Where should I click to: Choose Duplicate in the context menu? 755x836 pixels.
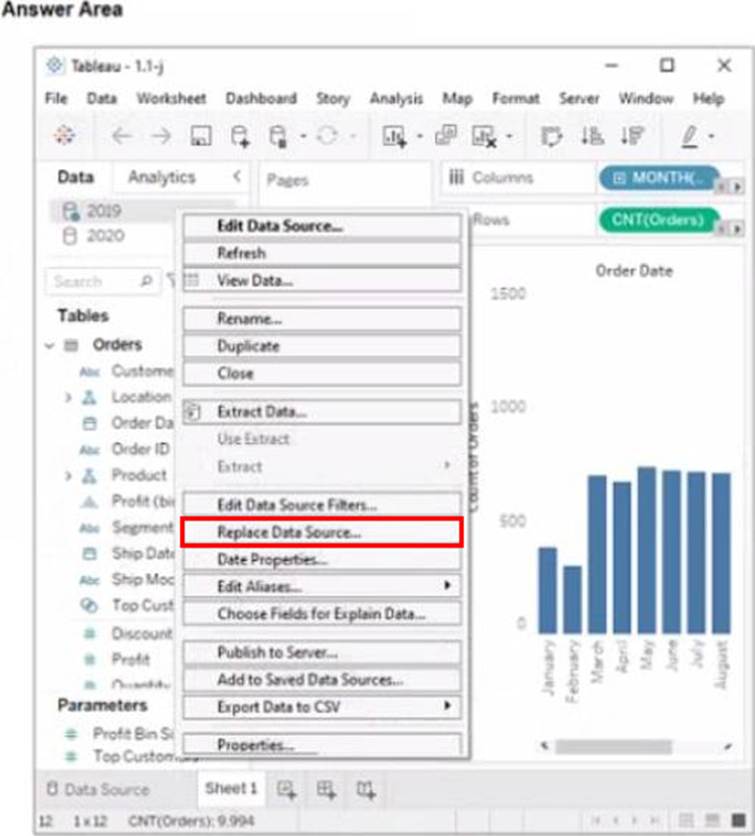[322, 346]
